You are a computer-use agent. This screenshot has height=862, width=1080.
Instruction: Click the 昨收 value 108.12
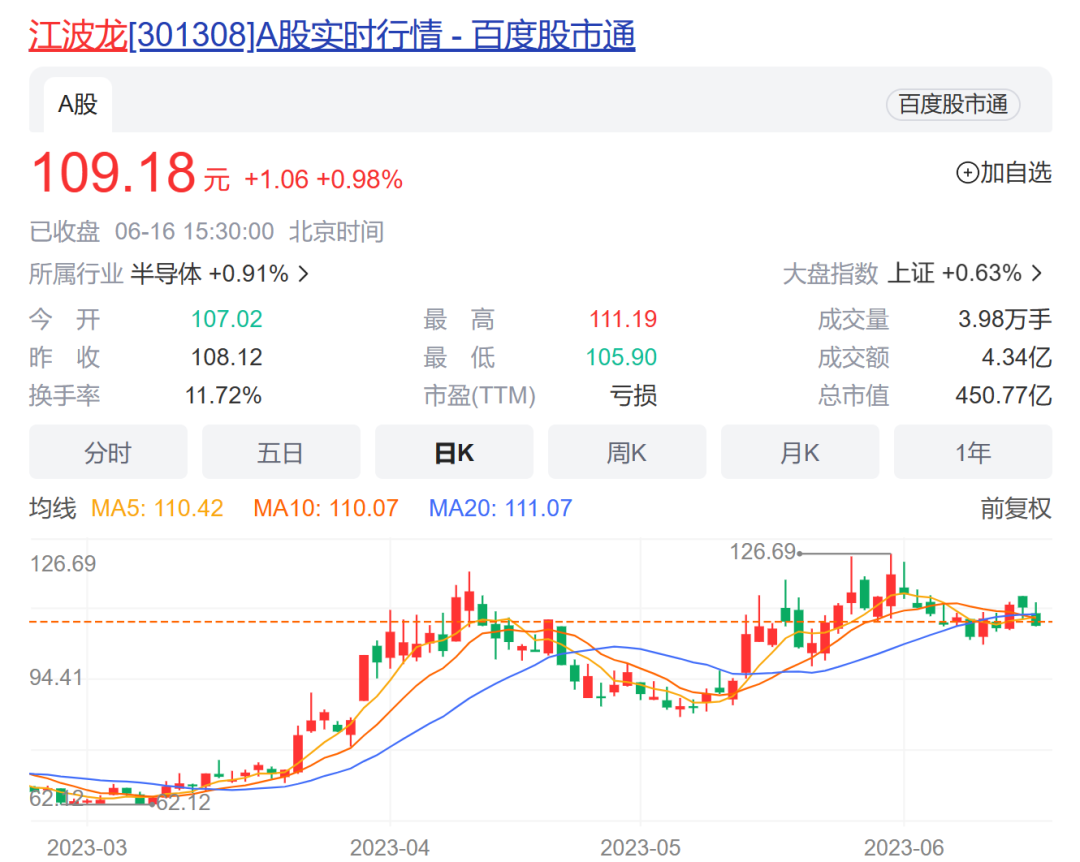click(x=227, y=357)
